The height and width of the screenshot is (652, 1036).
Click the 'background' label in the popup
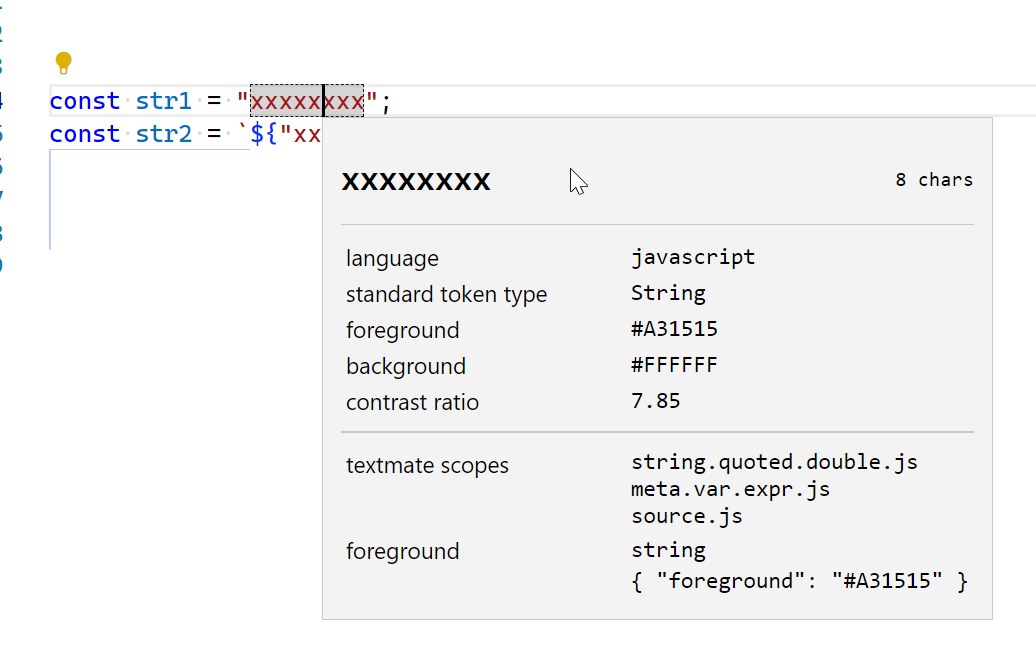coord(406,366)
